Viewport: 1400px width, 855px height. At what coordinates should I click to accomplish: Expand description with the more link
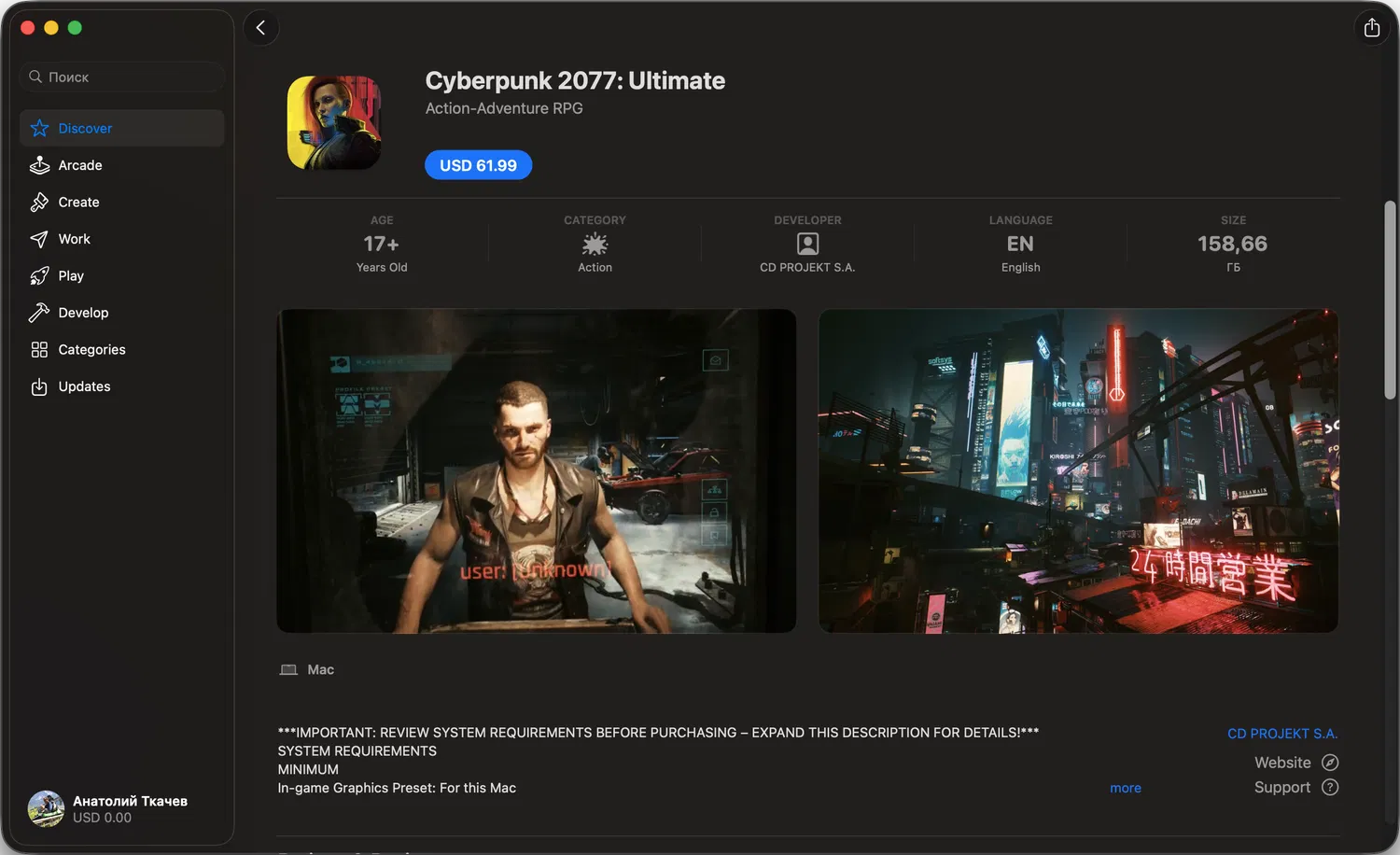pyautogui.click(x=1125, y=788)
